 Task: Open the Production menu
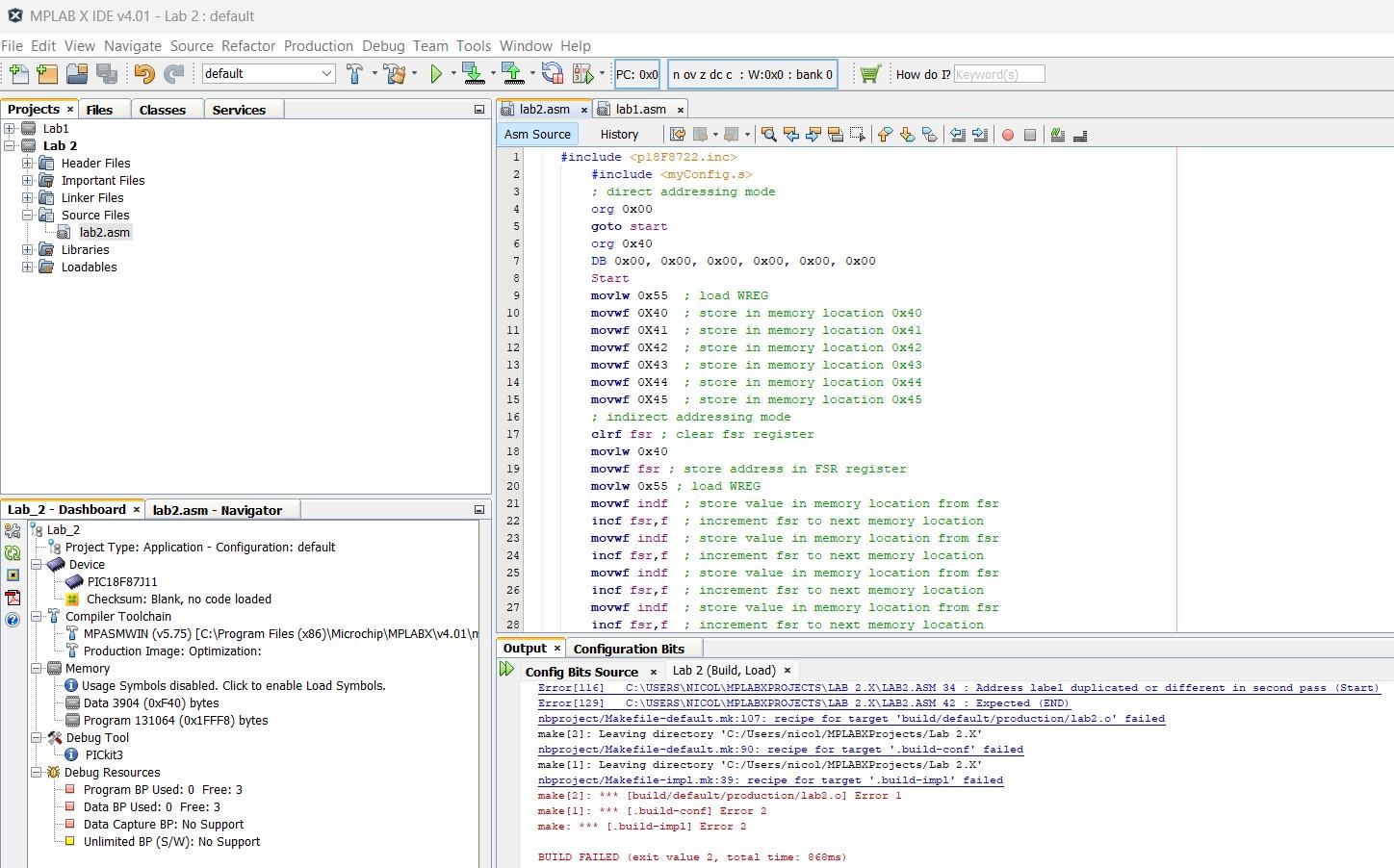(x=319, y=45)
